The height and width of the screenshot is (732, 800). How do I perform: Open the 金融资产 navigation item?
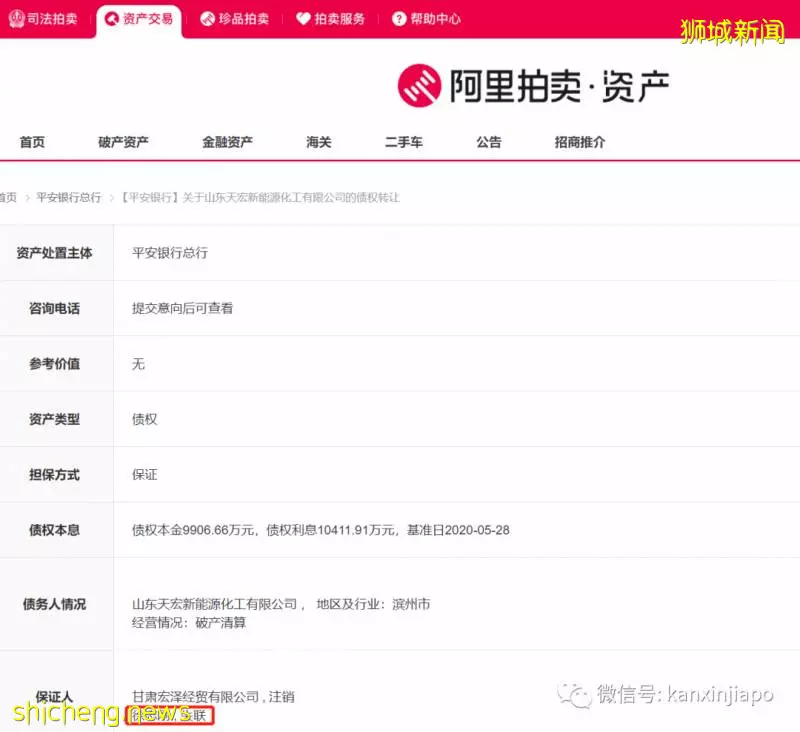click(227, 142)
